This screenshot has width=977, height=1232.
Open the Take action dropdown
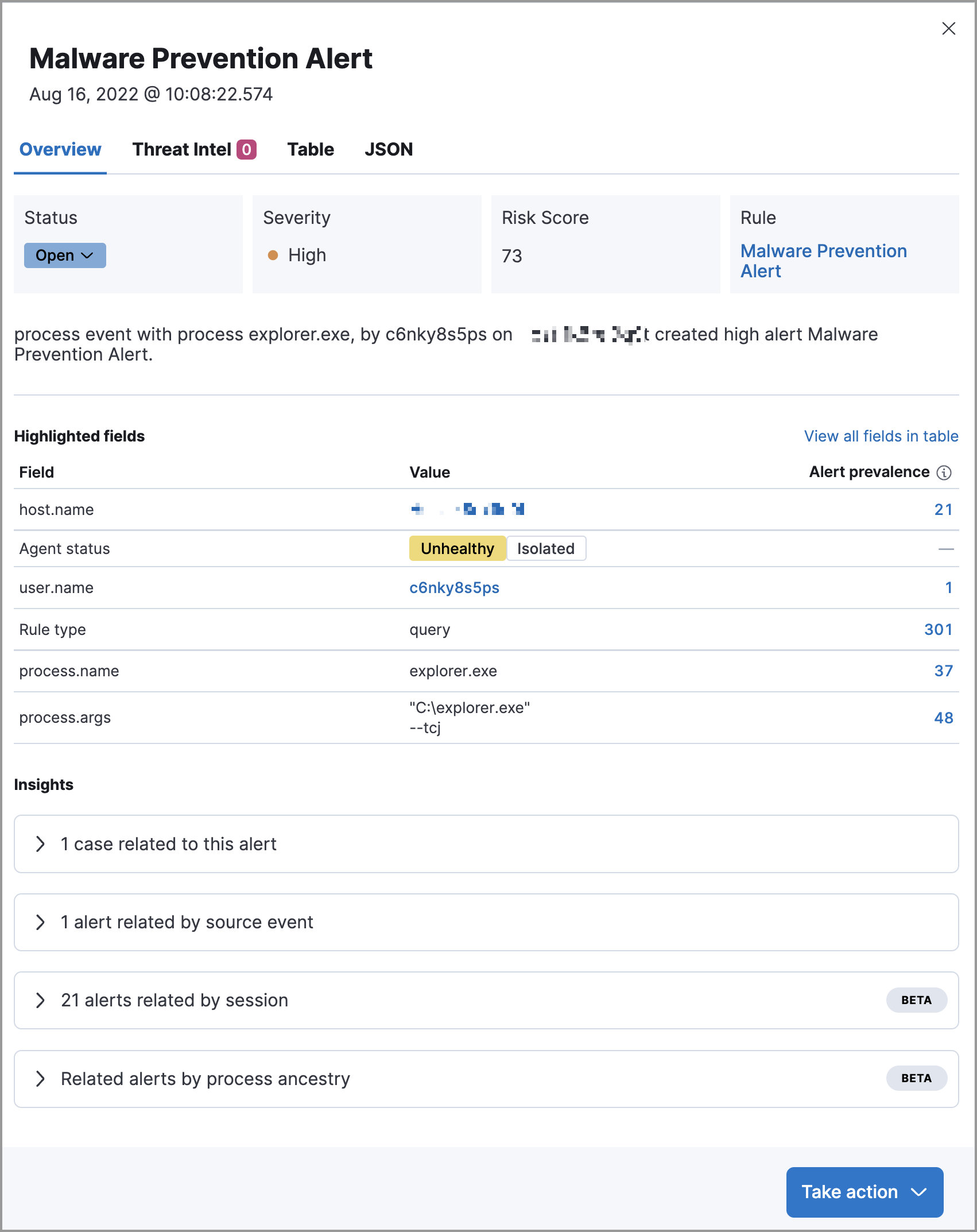click(x=864, y=1192)
